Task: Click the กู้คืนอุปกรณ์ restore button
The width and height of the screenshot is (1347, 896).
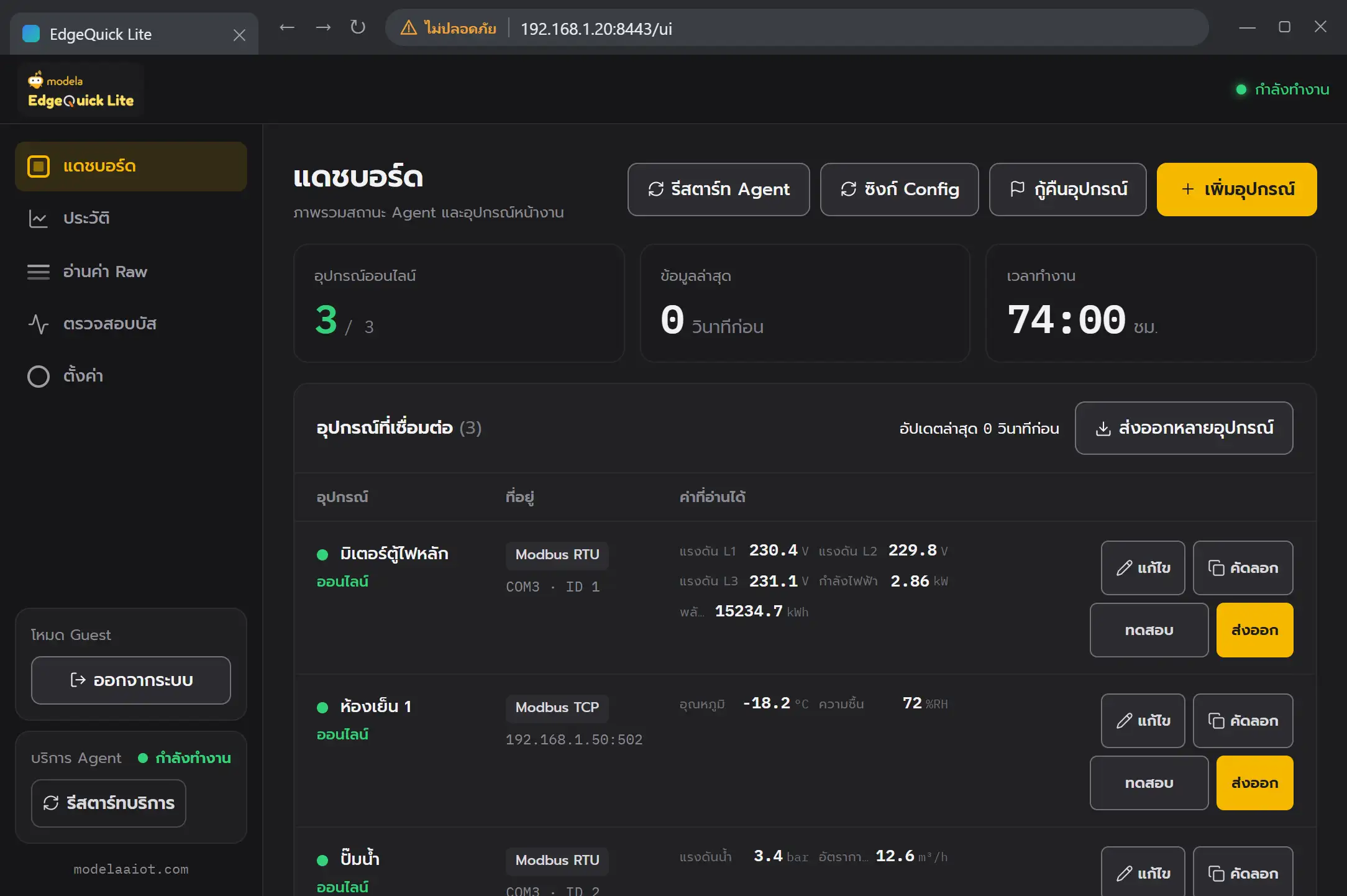Action: (1067, 190)
